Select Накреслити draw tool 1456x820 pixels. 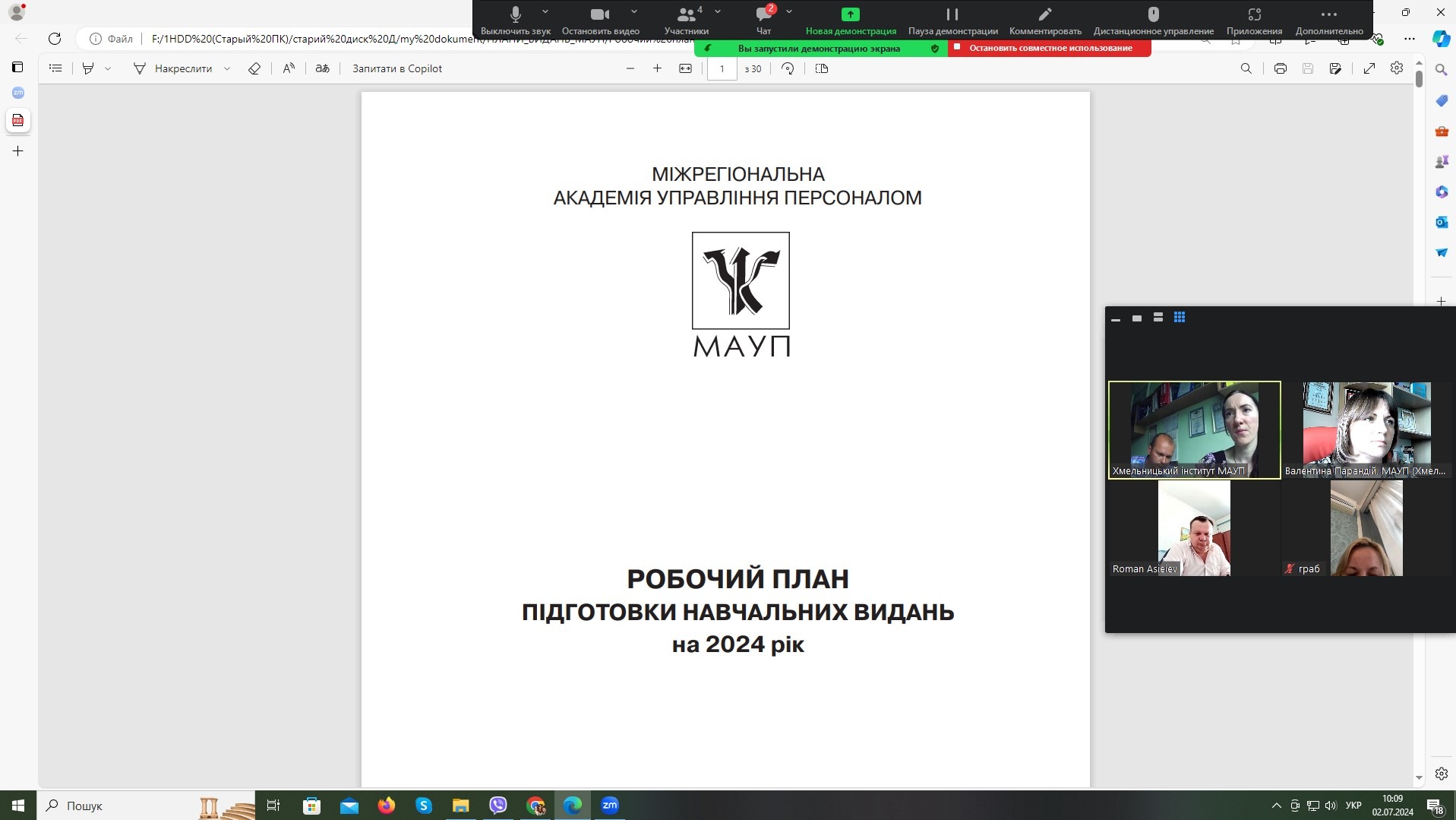[x=173, y=68]
